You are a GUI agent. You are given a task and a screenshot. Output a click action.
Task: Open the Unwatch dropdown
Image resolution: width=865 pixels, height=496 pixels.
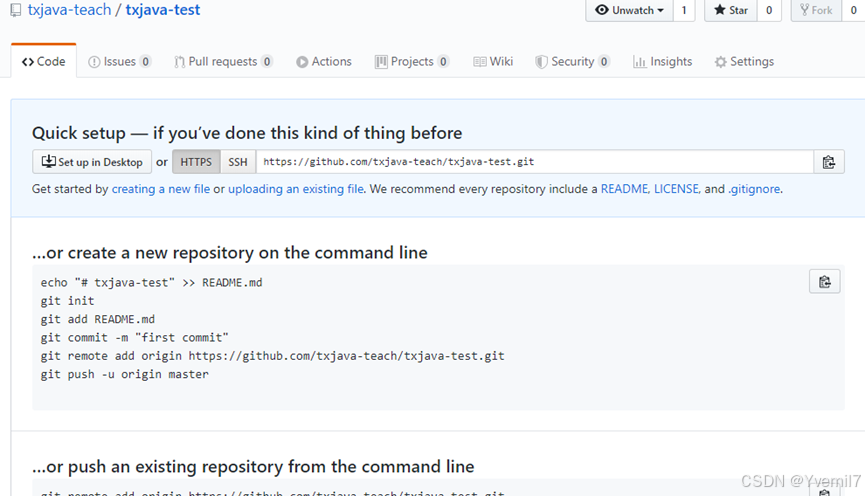(629, 10)
